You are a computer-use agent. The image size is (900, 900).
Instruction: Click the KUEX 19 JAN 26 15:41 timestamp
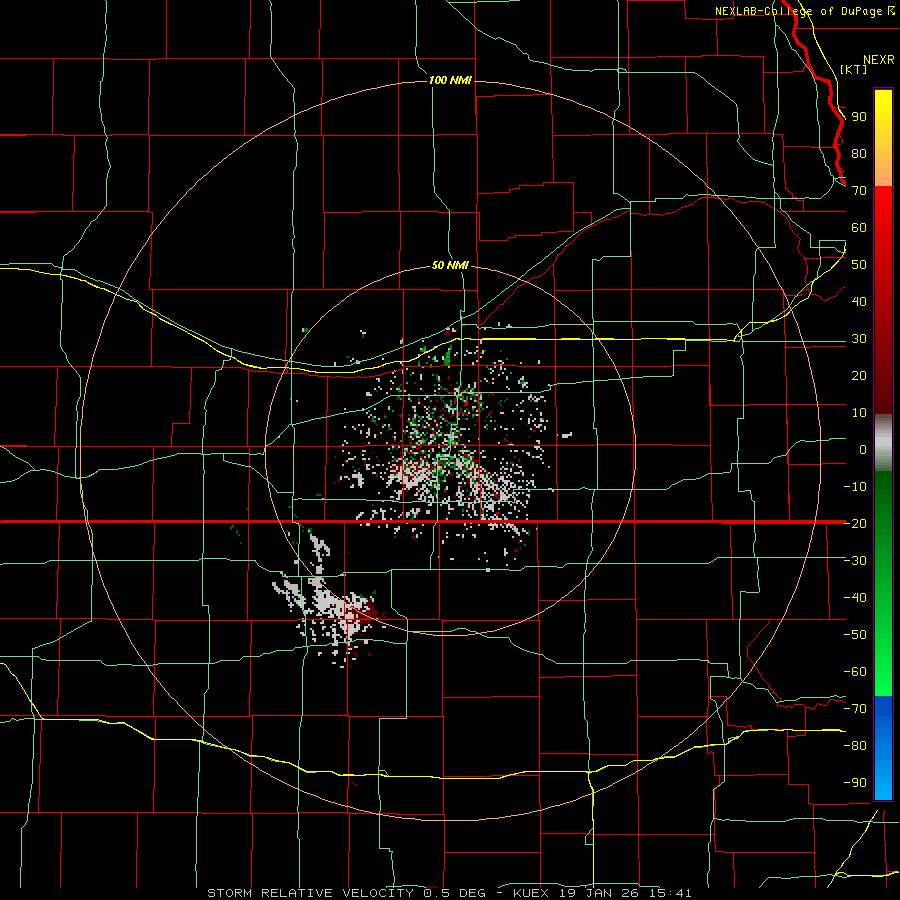[x=602, y=893]
